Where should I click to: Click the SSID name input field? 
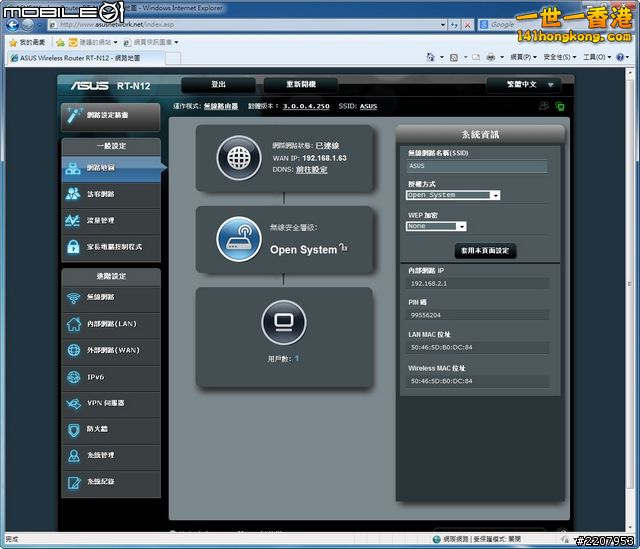click(477, 166)
